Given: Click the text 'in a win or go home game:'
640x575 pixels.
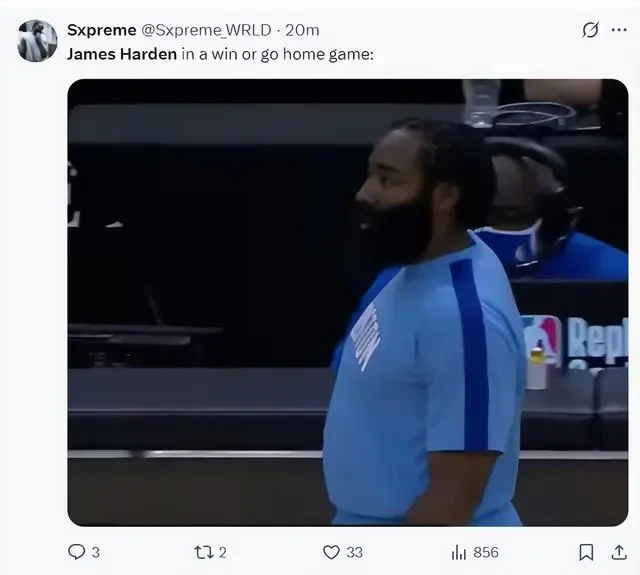Looking at the screenshot, I should (x=278, y=54).
